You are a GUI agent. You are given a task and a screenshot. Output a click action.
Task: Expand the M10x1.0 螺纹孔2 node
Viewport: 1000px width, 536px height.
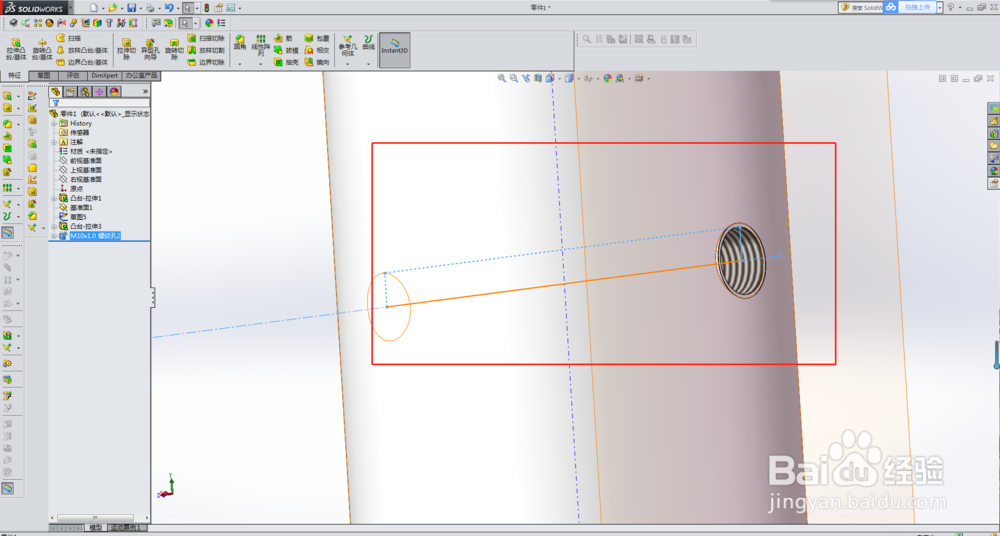(x=54, y=235)
